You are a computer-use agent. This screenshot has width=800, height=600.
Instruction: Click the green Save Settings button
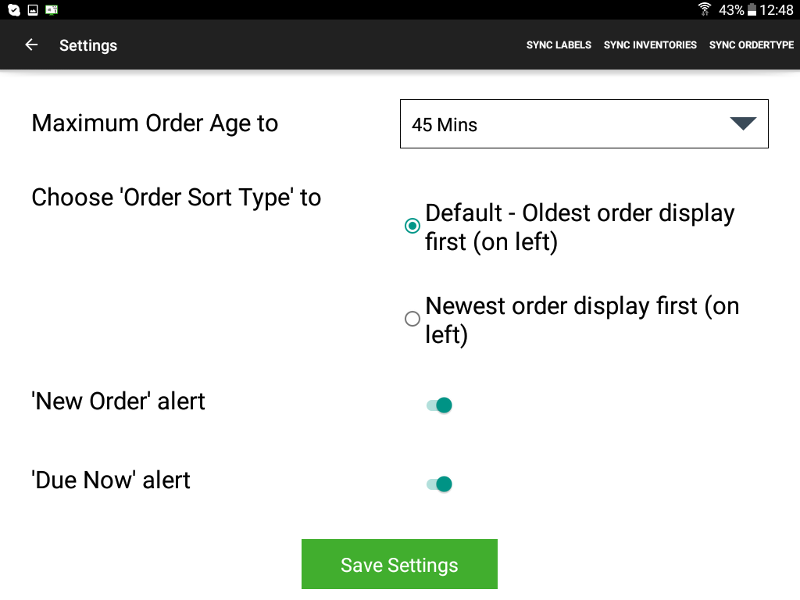pos(399,564)
